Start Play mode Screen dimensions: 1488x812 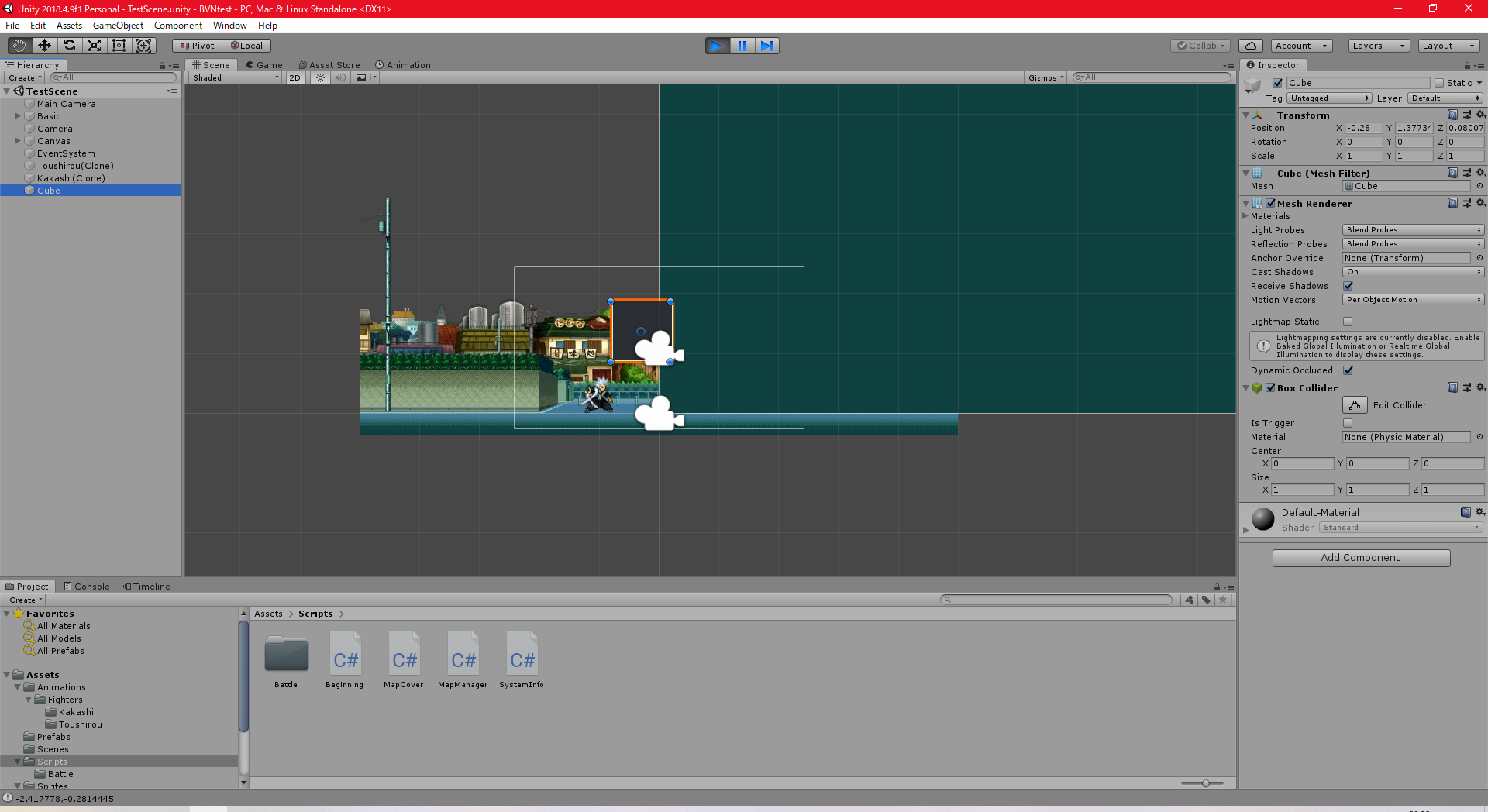pos(717,46)
